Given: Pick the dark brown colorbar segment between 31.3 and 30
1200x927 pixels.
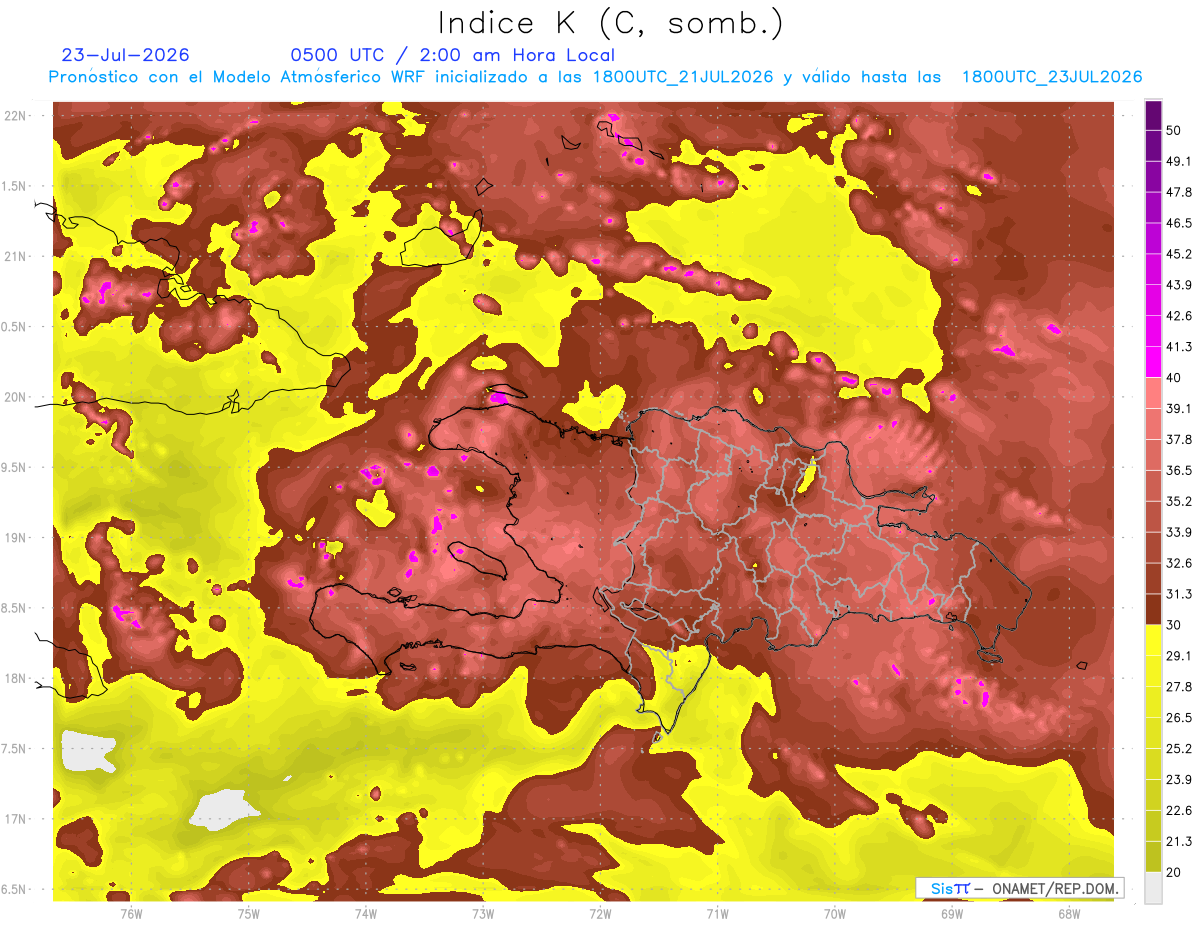Looking at the screenshot, I should [1153, 610].
